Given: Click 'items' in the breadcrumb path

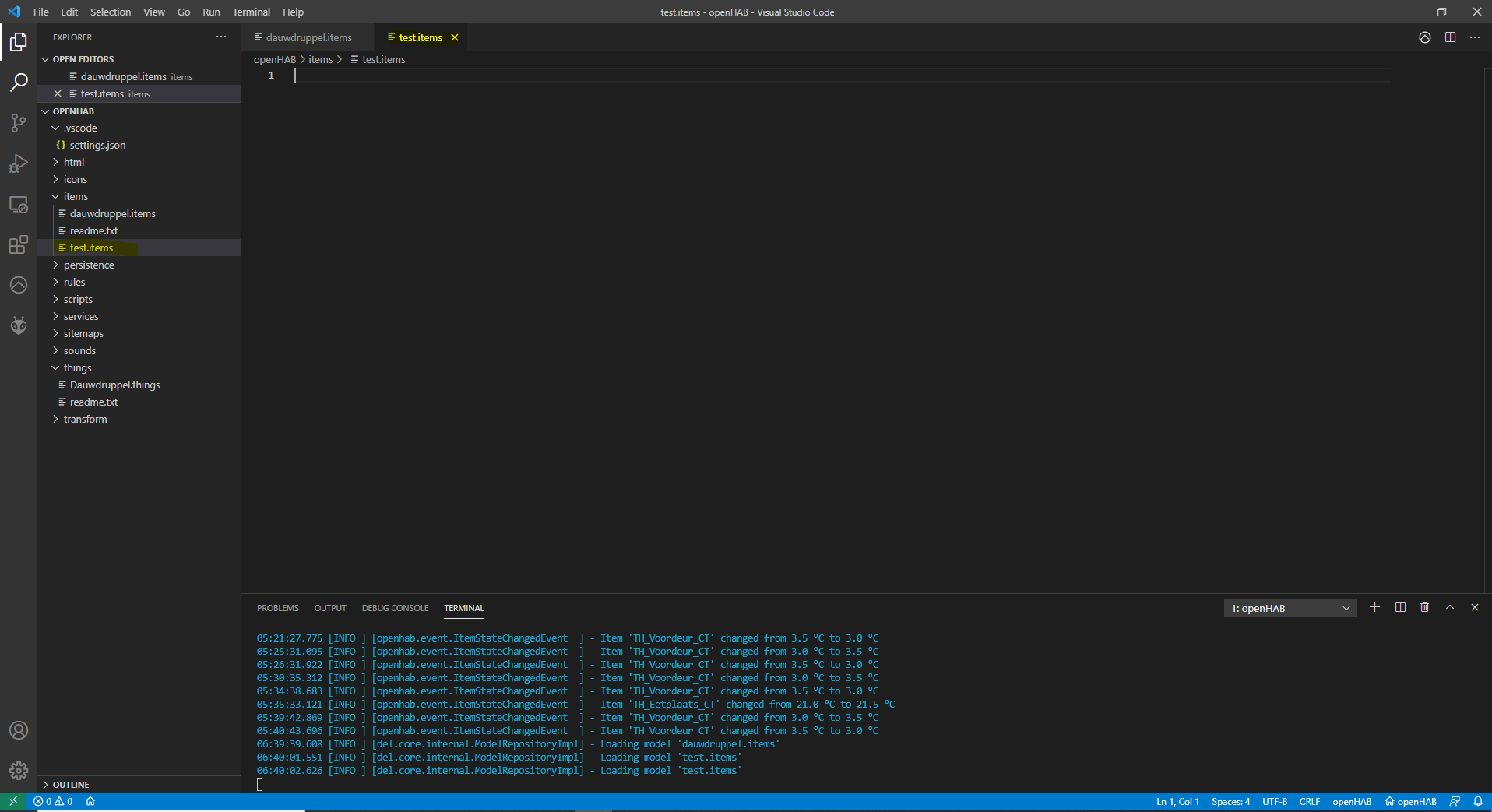Looking at the screenshot, I should (320, 59).
